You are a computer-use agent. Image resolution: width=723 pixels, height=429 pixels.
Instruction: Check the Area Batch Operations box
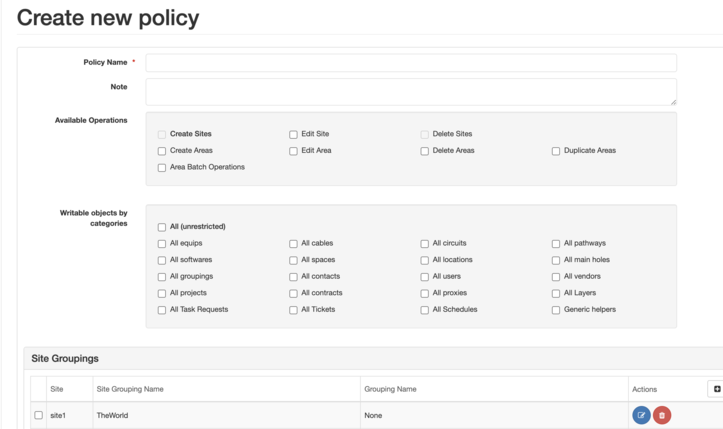162,168
